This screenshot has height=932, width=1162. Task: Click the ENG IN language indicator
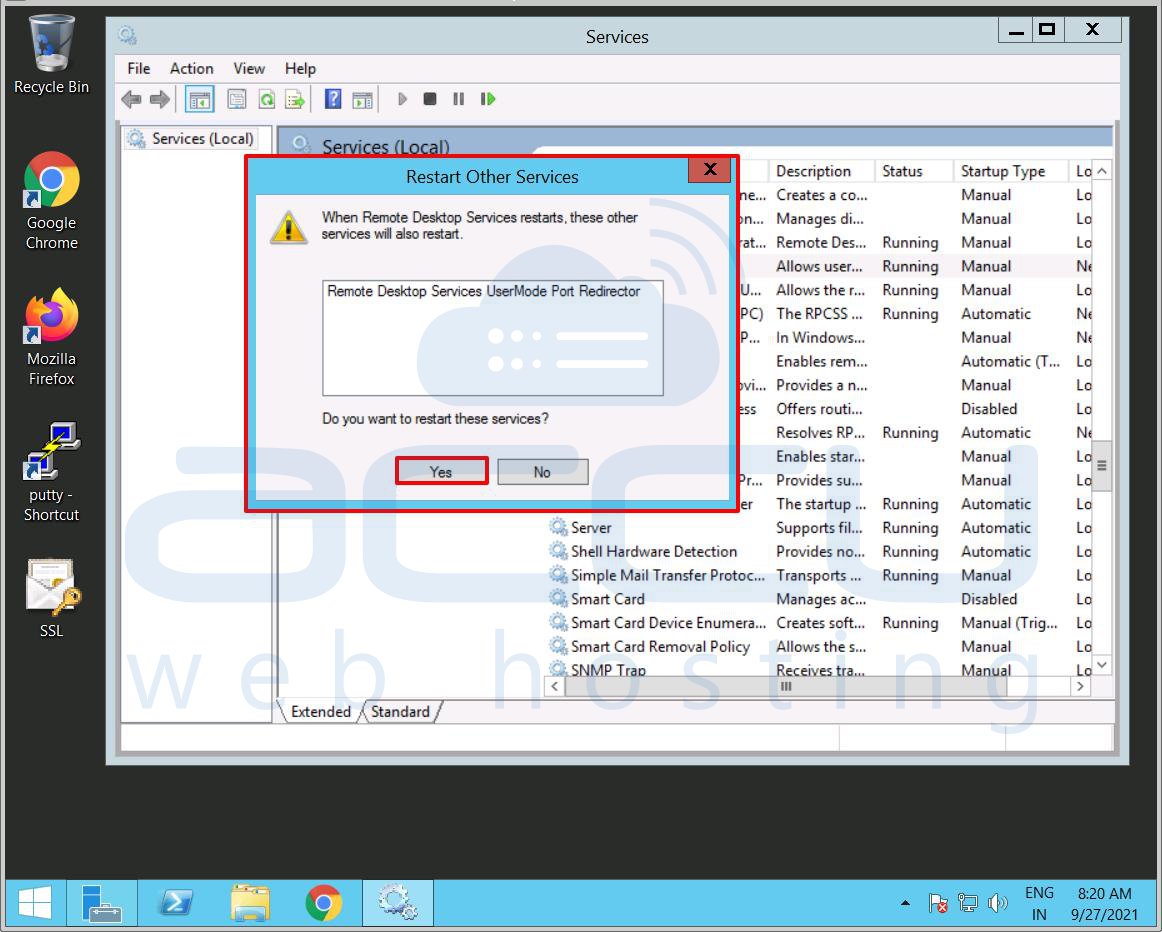pos(1039,903)
